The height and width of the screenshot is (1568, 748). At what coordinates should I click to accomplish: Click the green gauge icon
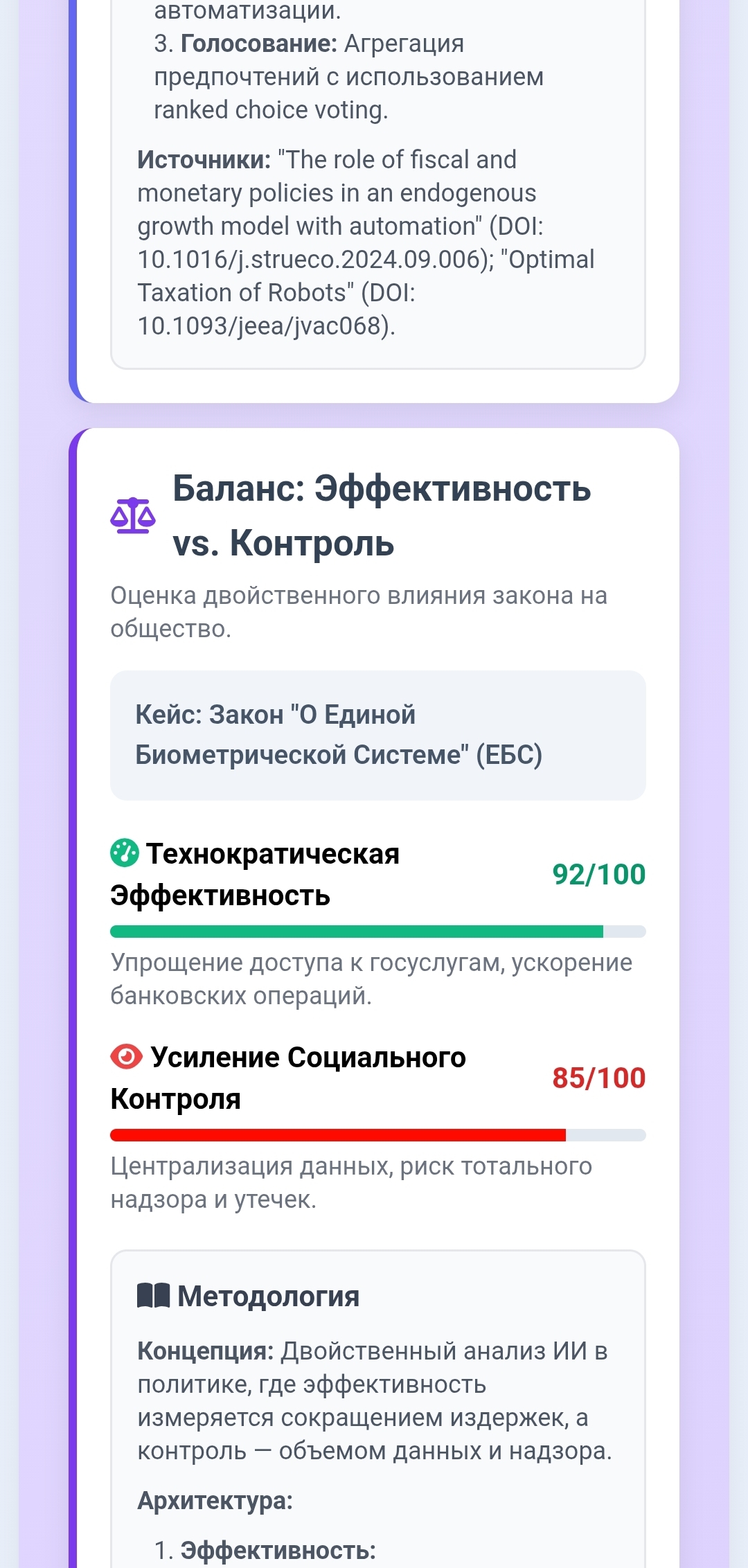click(x=125, y=853)
